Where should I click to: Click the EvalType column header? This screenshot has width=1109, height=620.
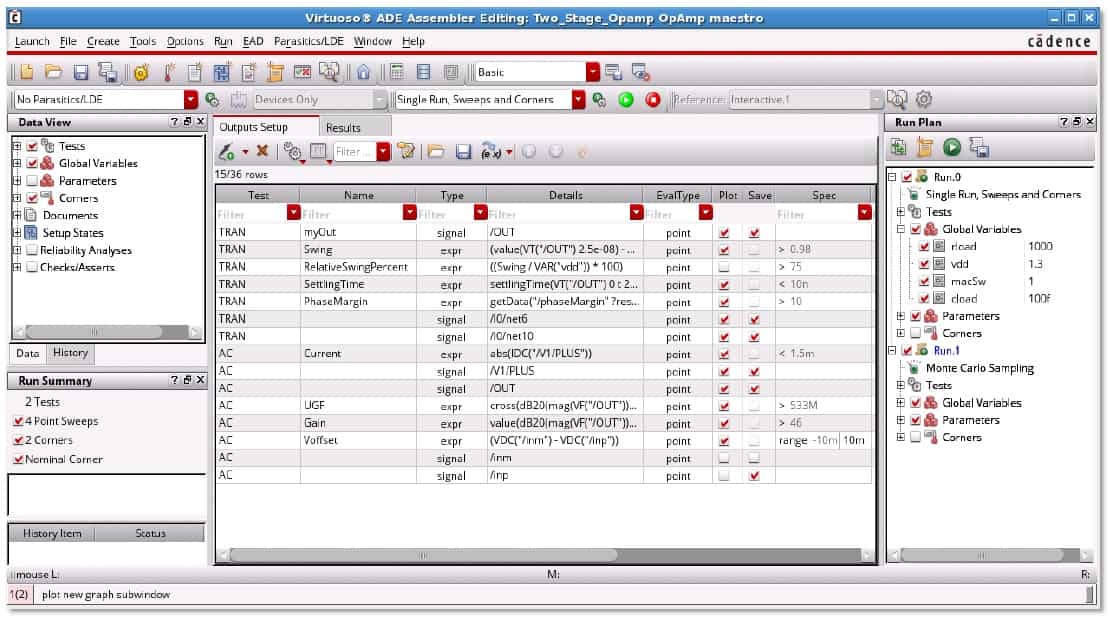(678, 195)
